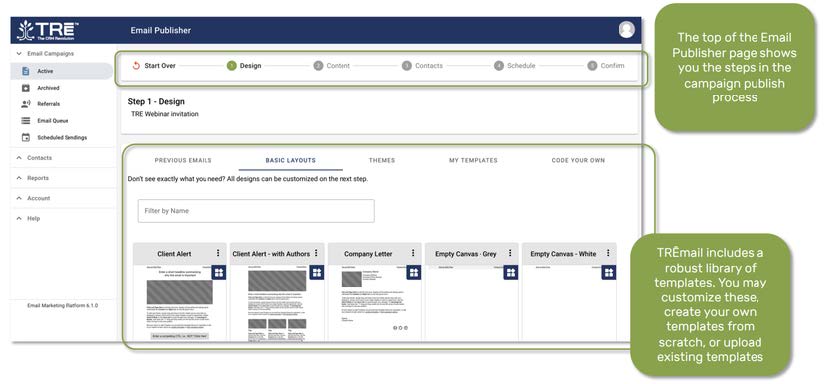Image resolution: width=827 pixels, height=384 pixels.
Task: Switch to Themes tab
Action: point(382,160)
